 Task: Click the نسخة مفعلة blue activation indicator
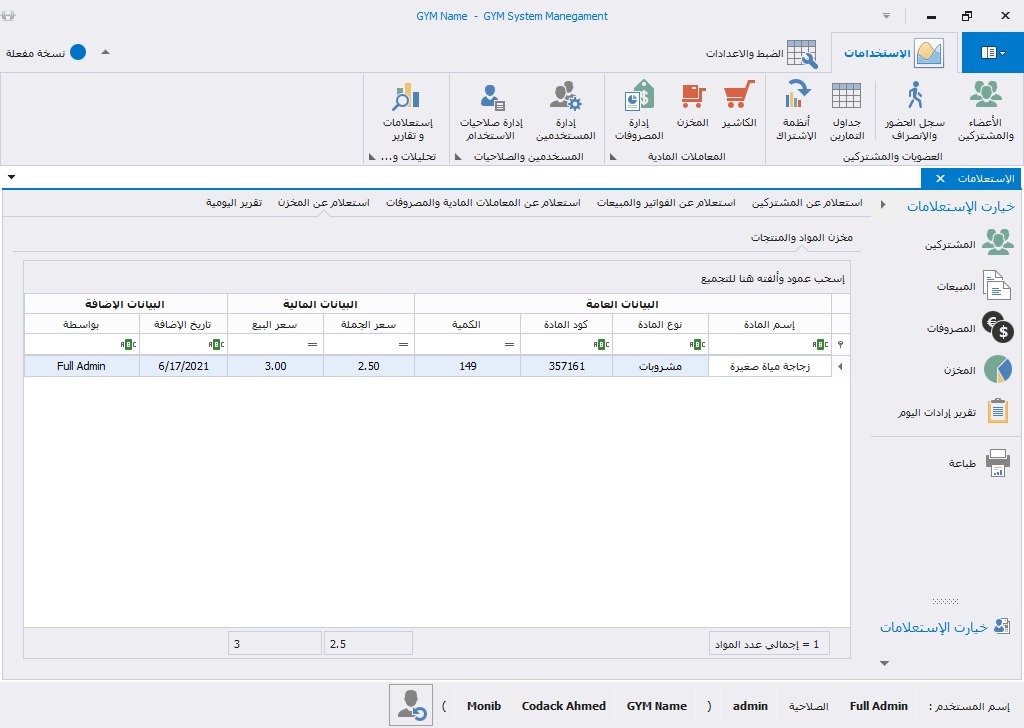coord(78,53)
